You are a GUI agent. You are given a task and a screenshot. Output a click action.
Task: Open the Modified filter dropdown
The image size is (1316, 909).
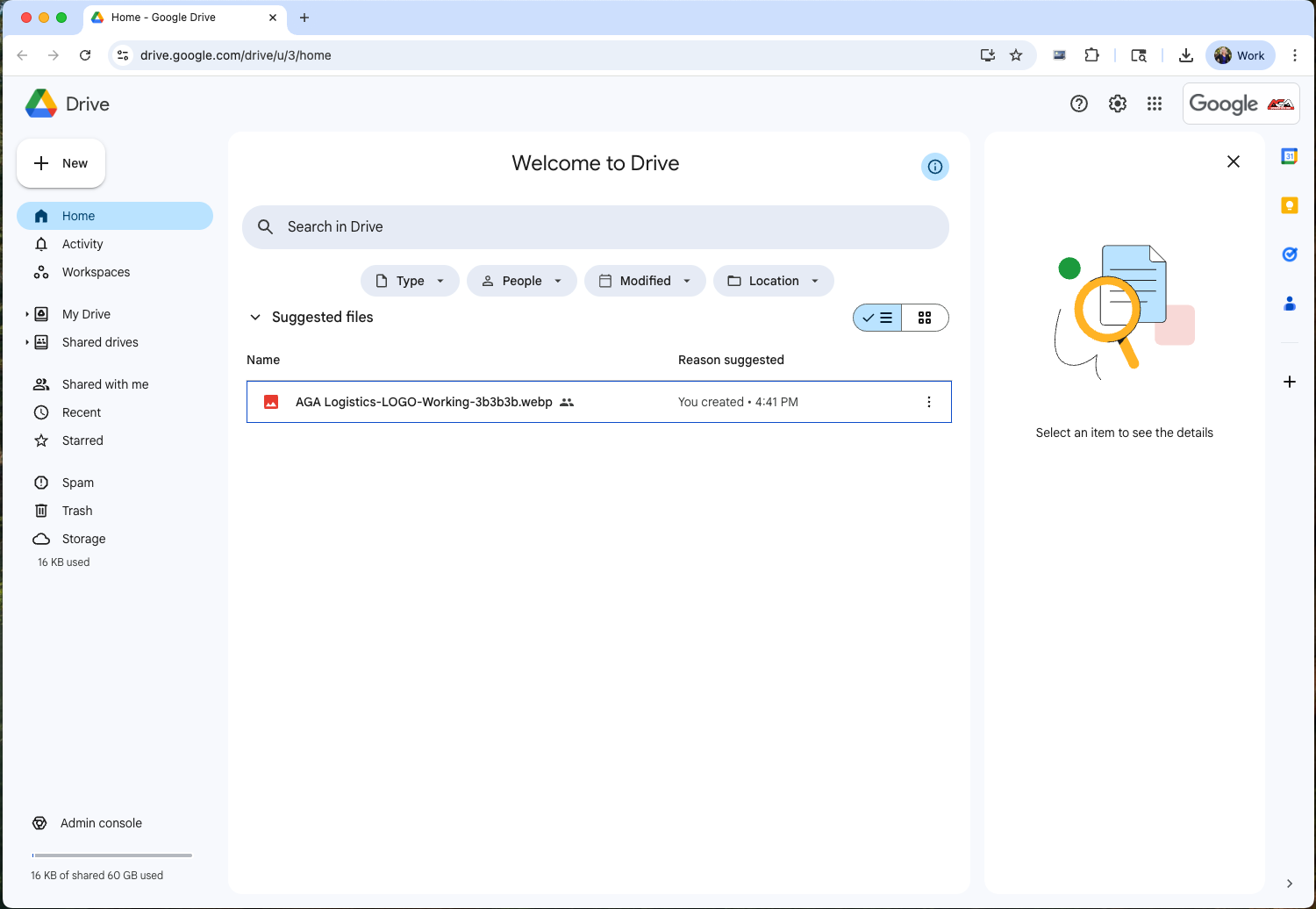click(645, 281)
